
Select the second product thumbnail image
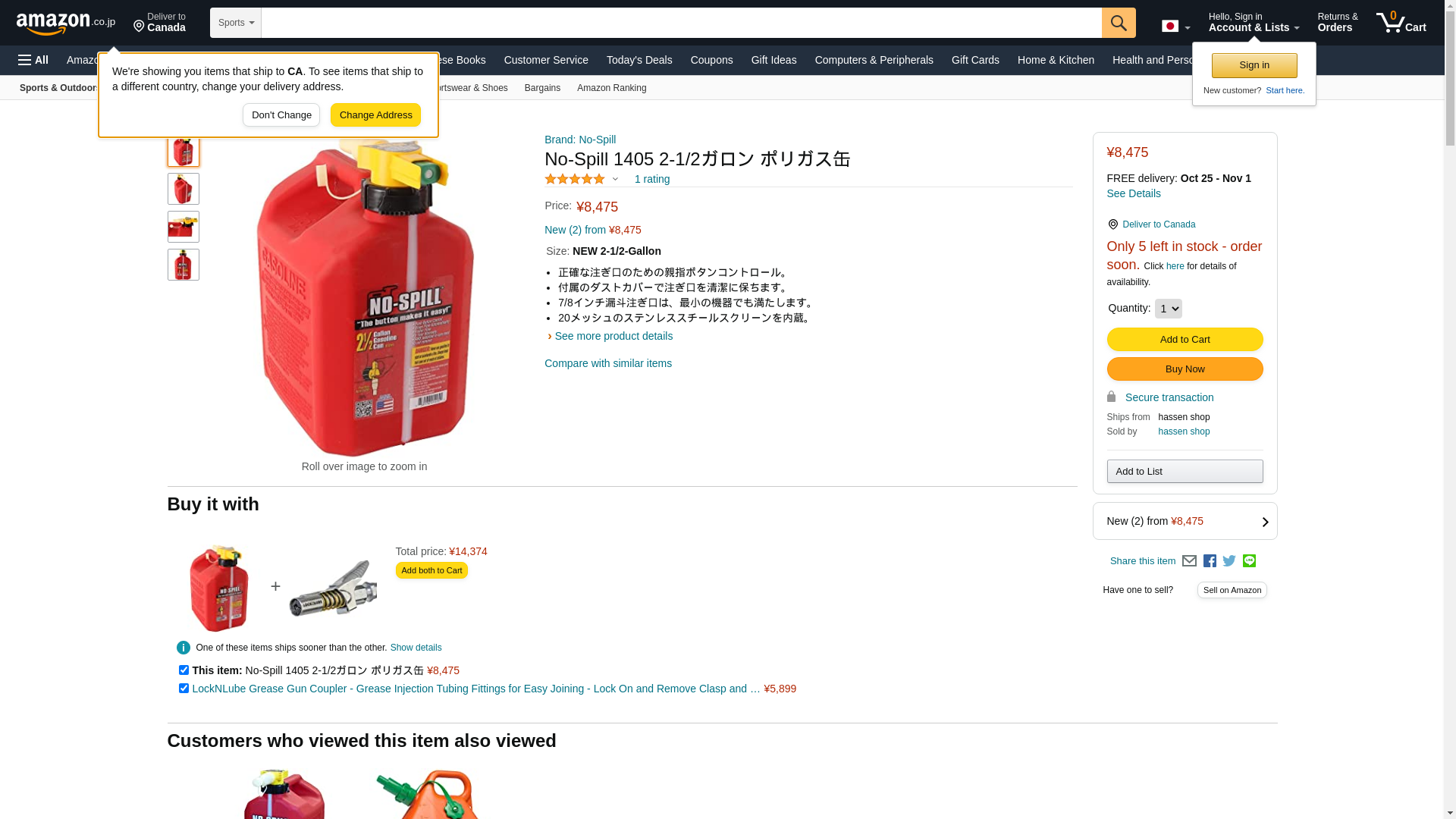click(x=184, y=189)
